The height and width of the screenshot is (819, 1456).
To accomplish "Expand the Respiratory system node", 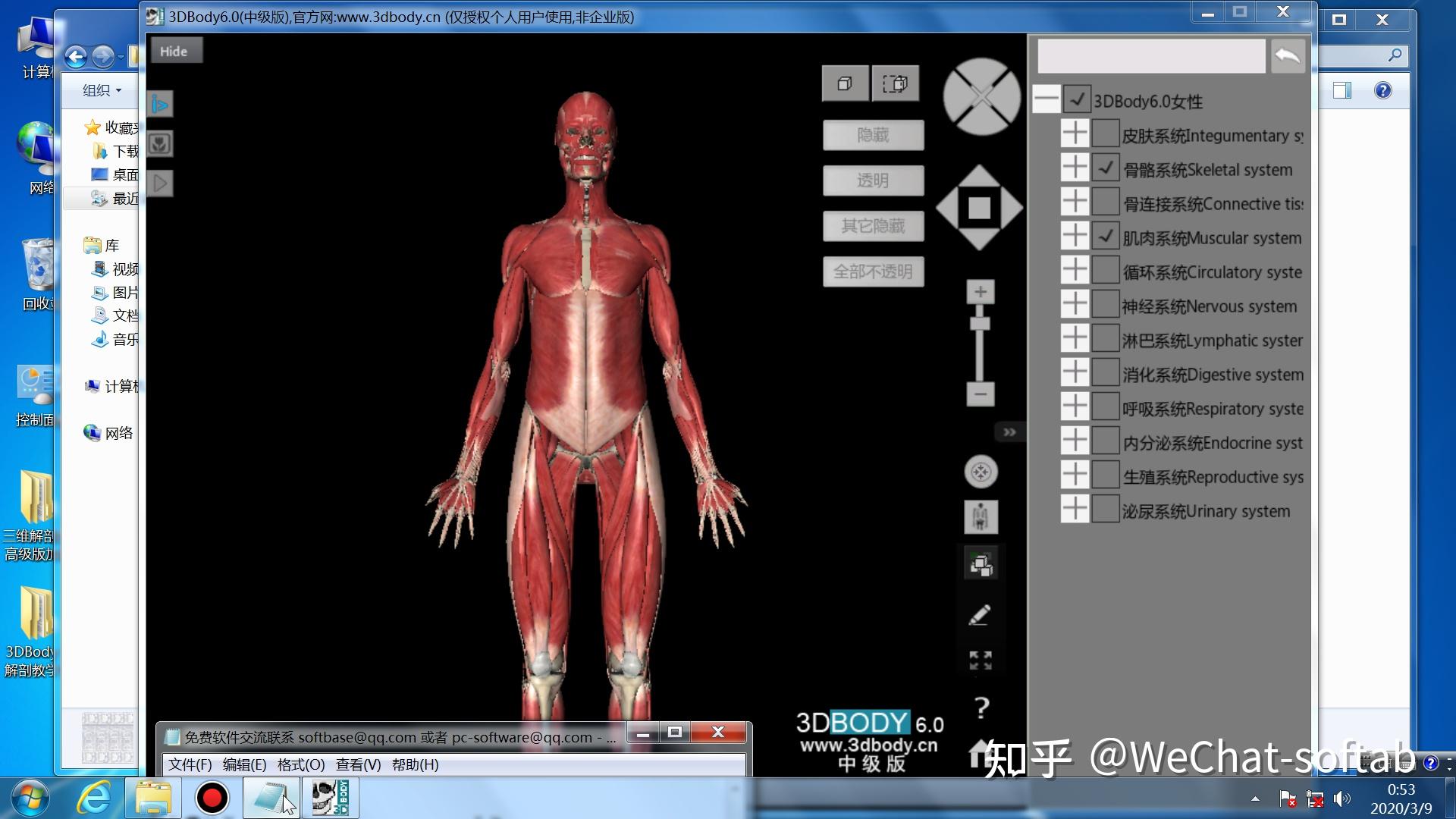I will 1075,406.
